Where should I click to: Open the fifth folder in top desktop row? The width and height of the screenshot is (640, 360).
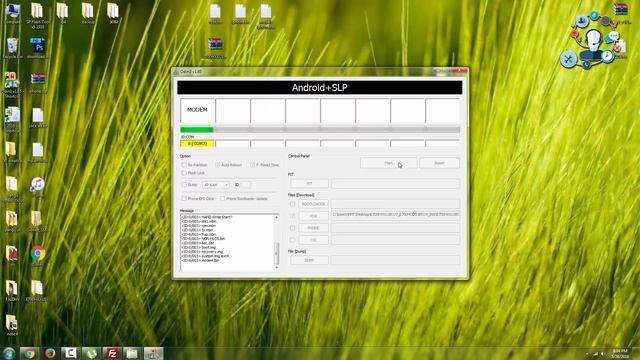pos(113,12)
